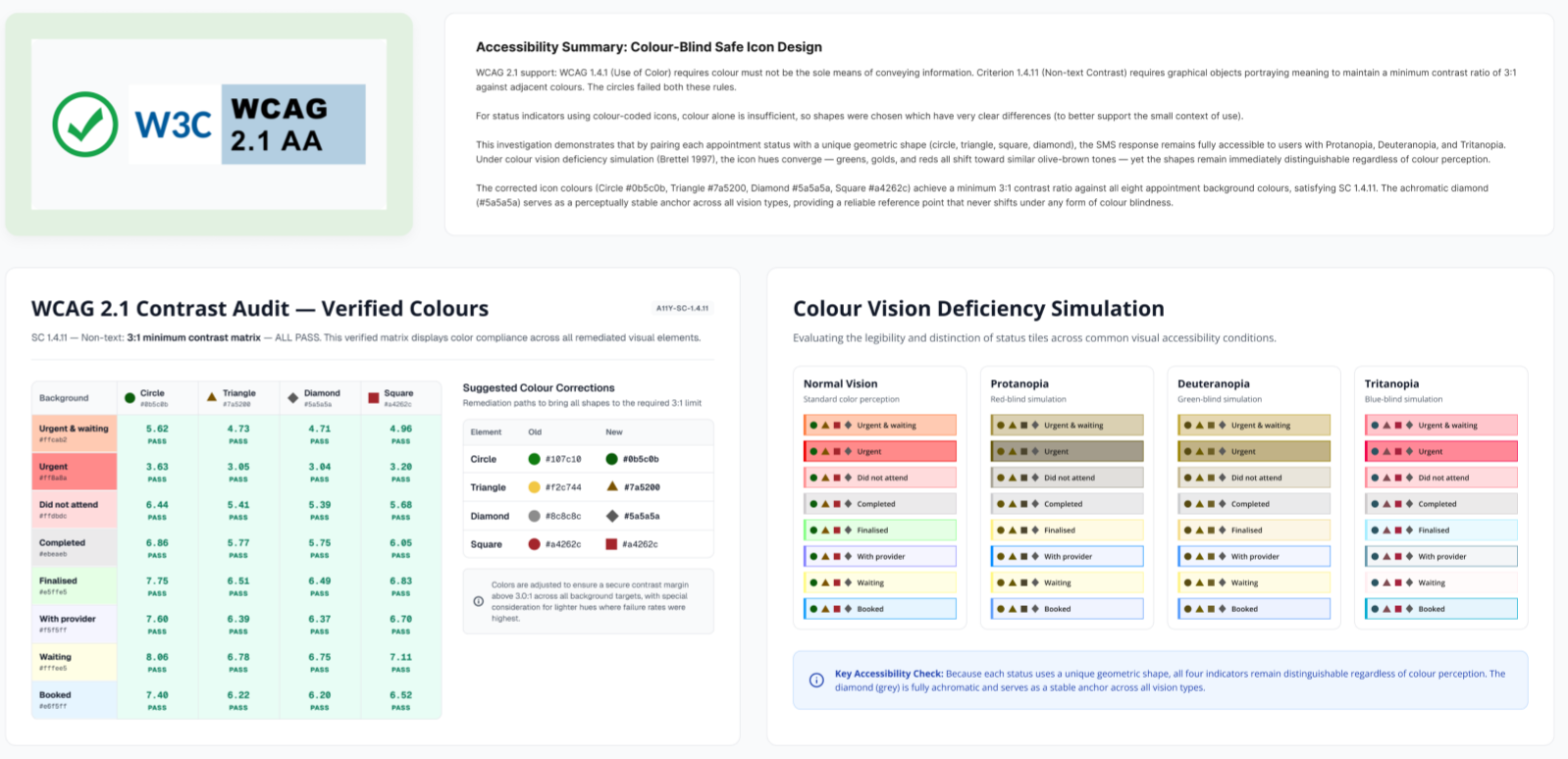Click the A11Y-SC-1.4.11 tag

(682, 308)
